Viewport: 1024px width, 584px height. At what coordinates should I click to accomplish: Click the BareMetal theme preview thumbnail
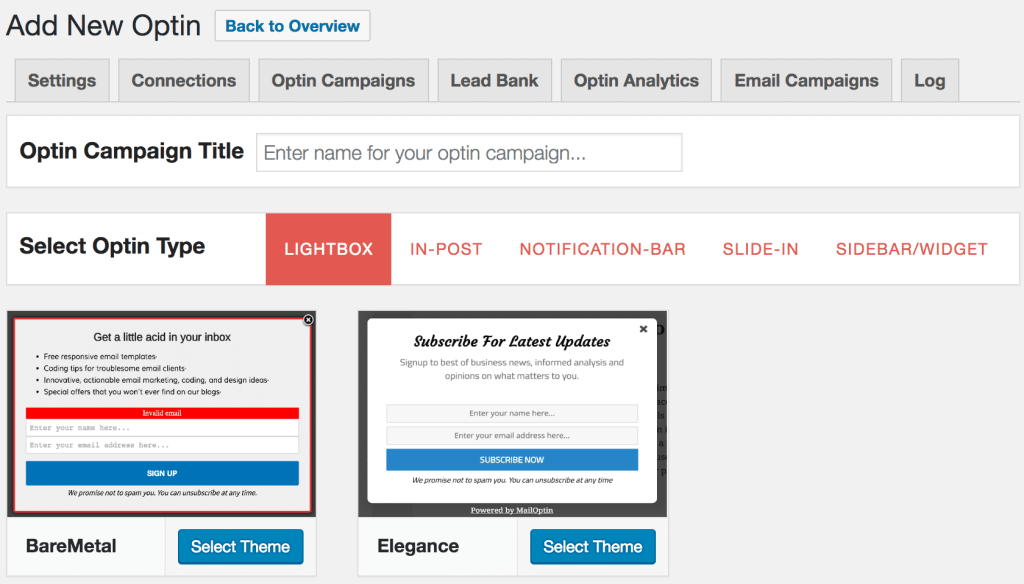(162, 414)
